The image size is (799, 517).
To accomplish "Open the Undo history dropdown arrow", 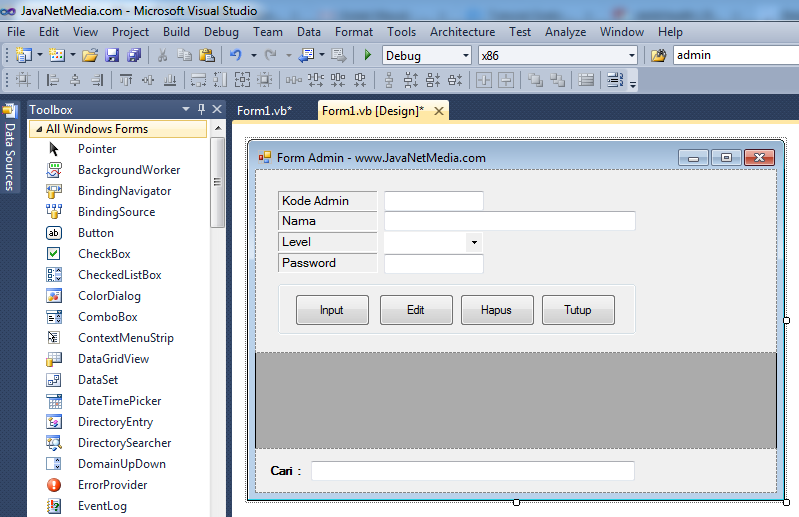I will [x=253, y=55].
